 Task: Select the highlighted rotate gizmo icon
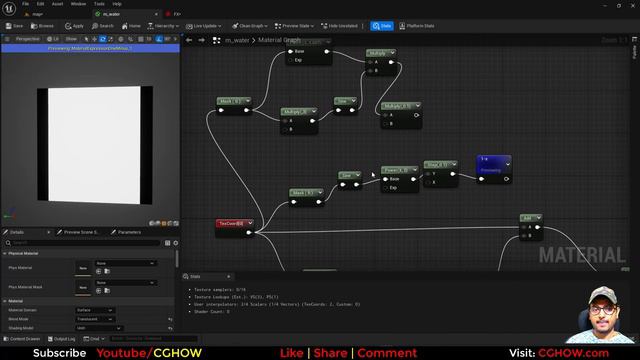(x=102, y=39)
